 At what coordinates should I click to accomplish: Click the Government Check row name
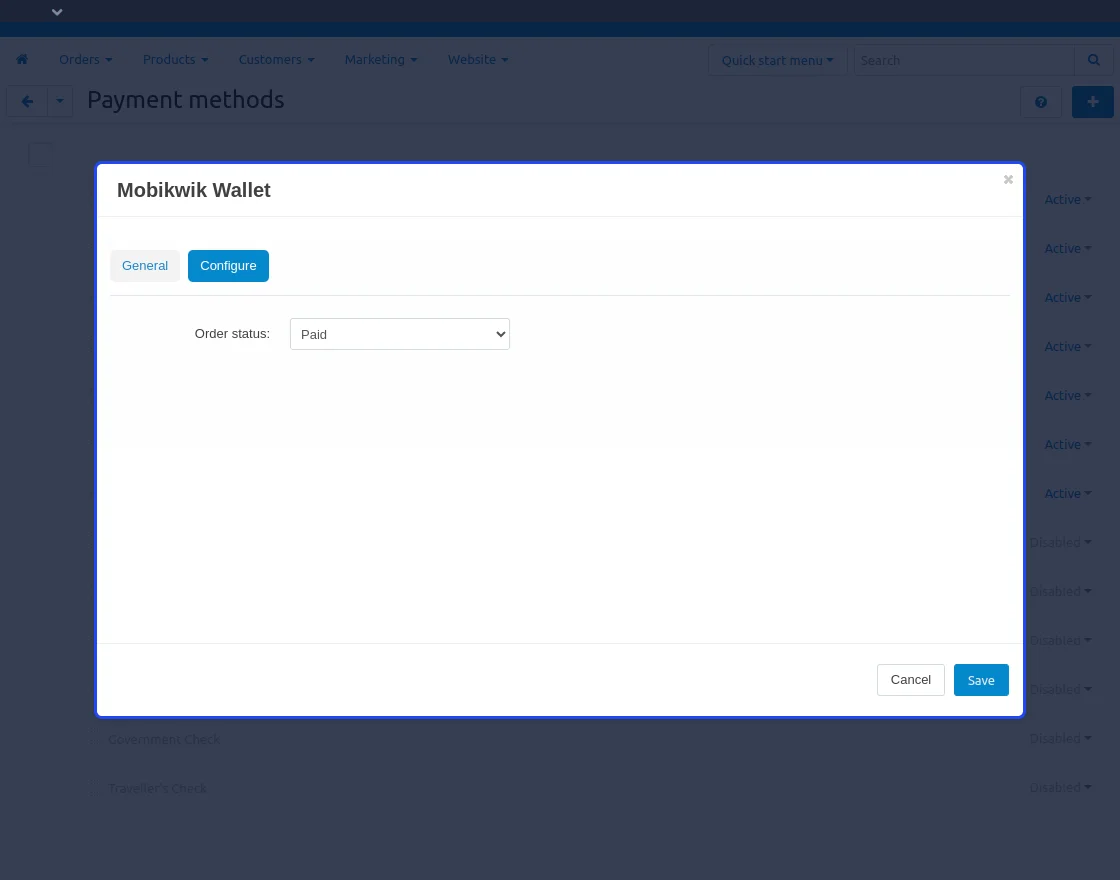[x=164, y=739]
